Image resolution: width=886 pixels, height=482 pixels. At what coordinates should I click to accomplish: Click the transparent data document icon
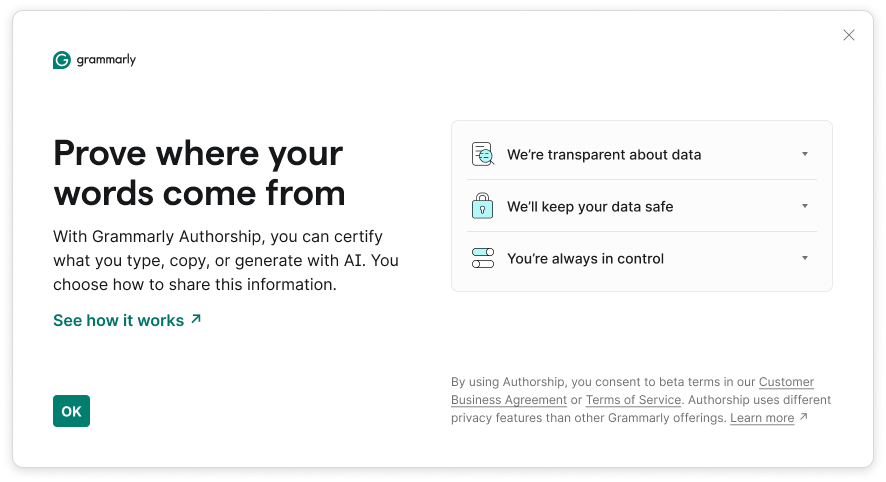click(x=483, y=155)
